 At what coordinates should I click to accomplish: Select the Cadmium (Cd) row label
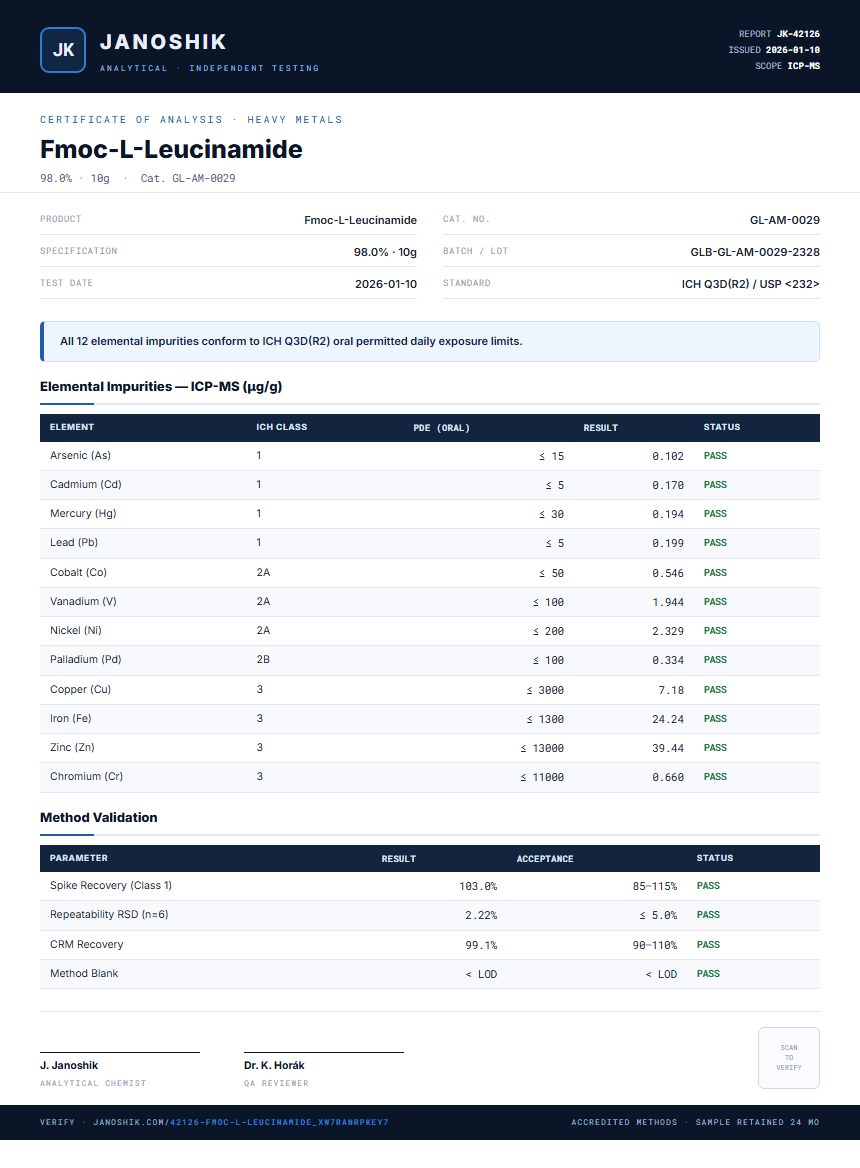coord(86,484)
